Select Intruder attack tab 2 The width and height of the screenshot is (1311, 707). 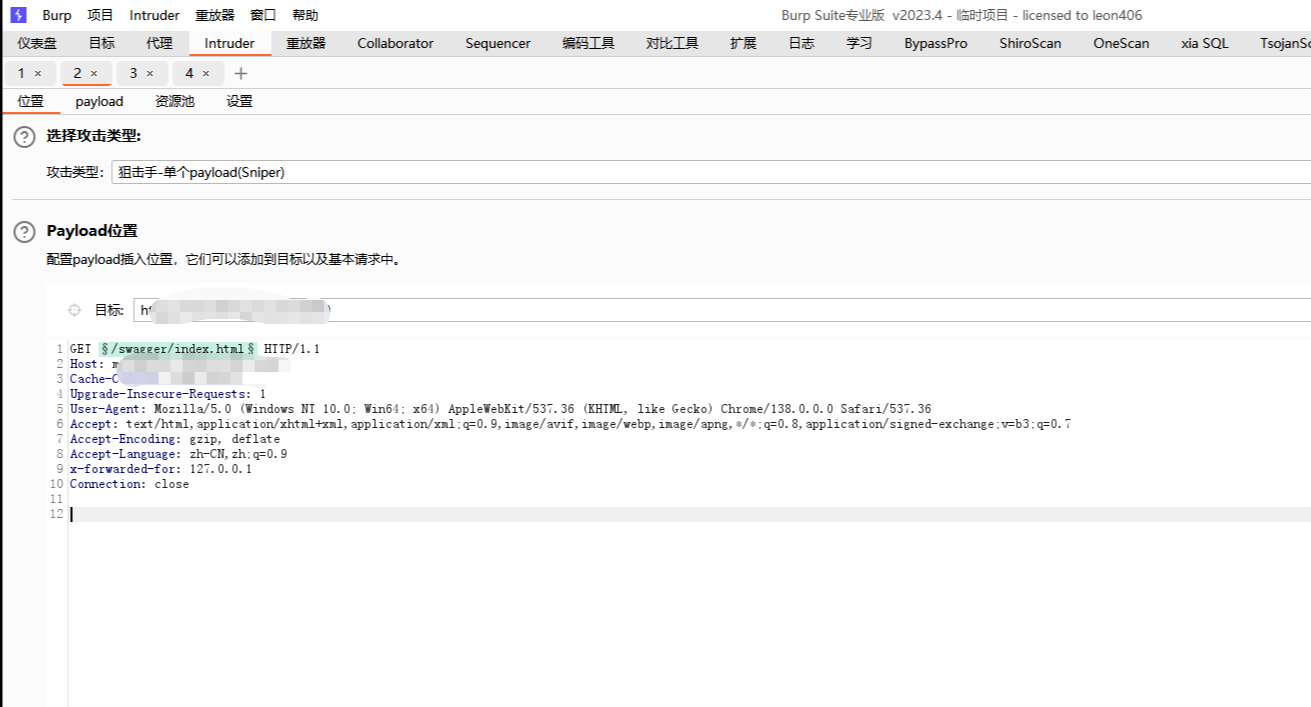pos(77,73)
